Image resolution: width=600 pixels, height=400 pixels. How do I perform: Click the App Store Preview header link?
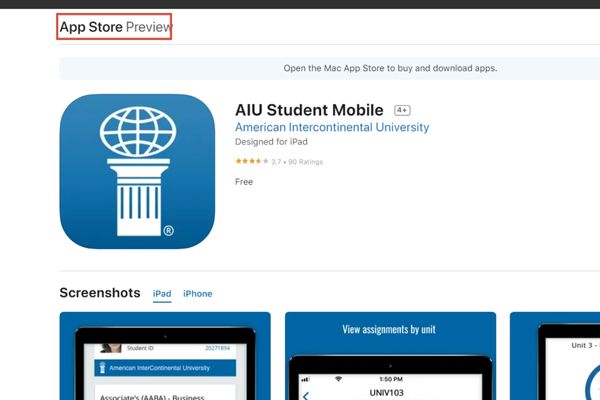coord(114,27)
